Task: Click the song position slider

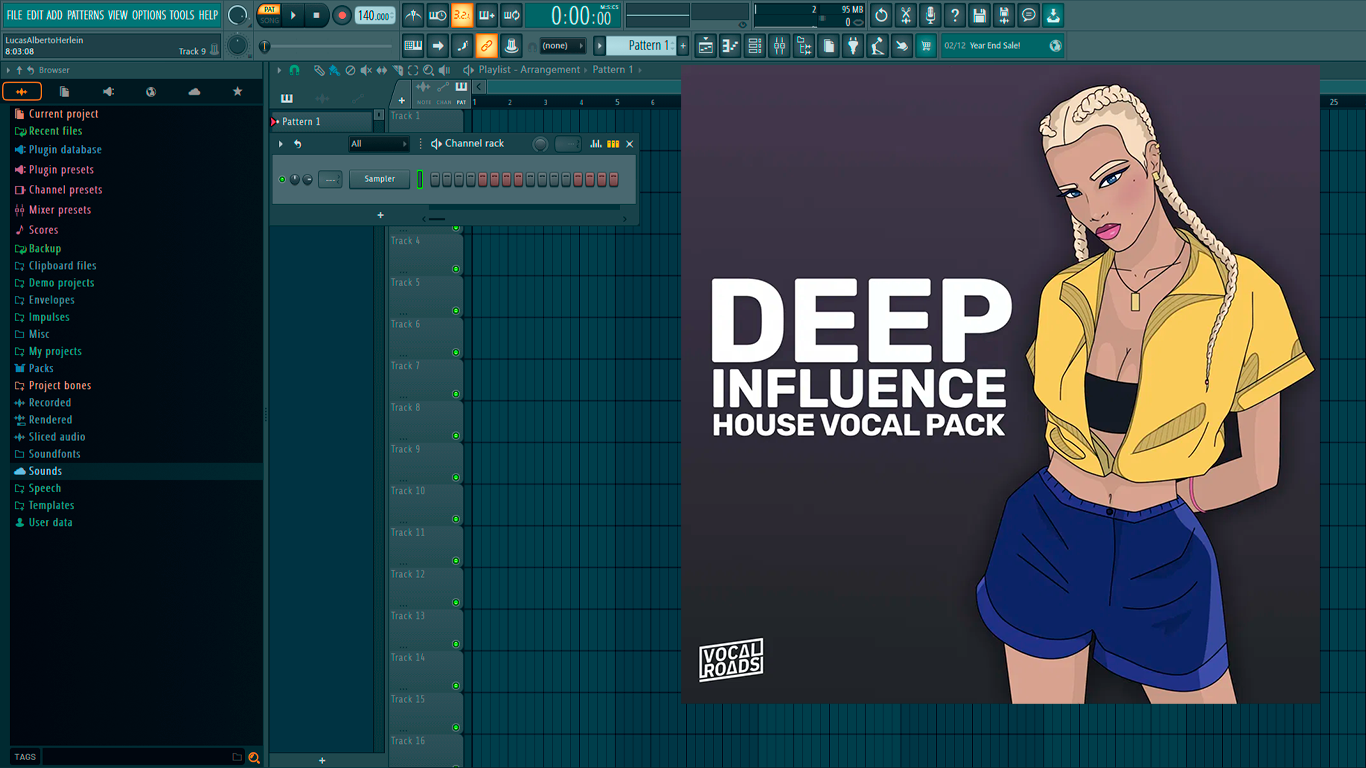Action: [328, 46]
